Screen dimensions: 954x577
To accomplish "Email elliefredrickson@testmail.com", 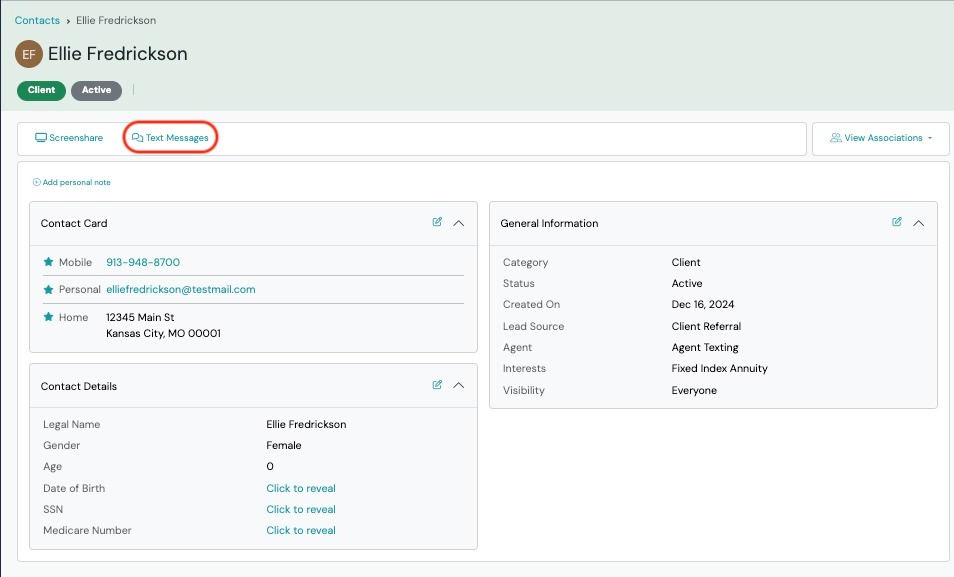I will pos(181,290).
